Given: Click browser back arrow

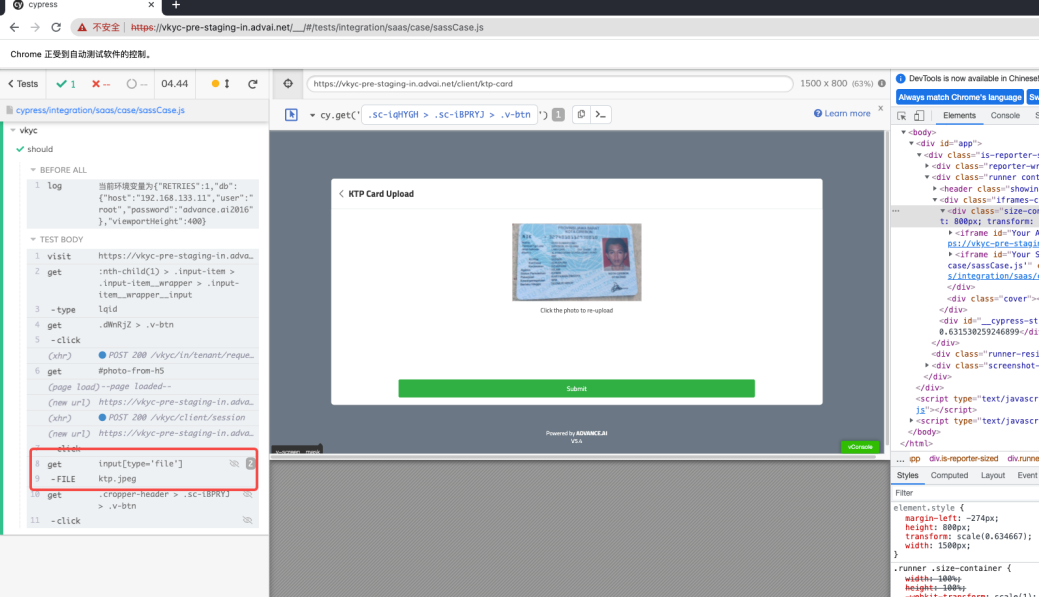Looking at the screenshot, I should coord(15,27).
